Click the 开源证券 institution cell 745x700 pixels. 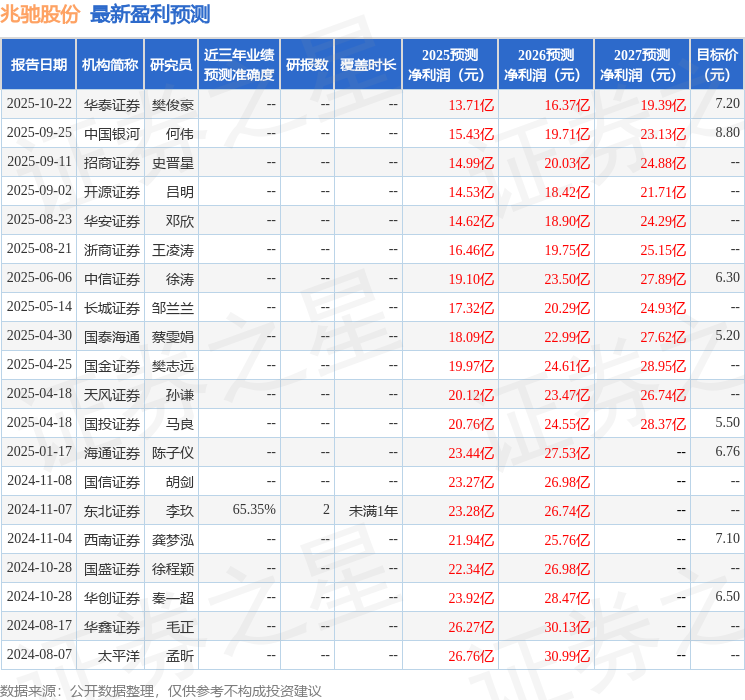[112, 192]
